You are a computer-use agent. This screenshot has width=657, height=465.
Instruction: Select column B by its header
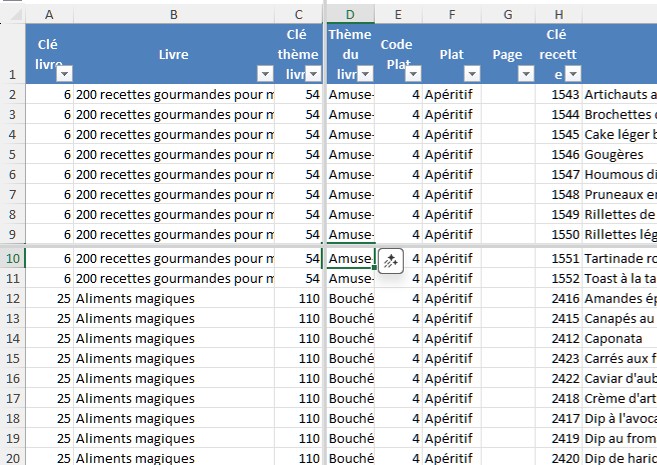click(174, 12)
